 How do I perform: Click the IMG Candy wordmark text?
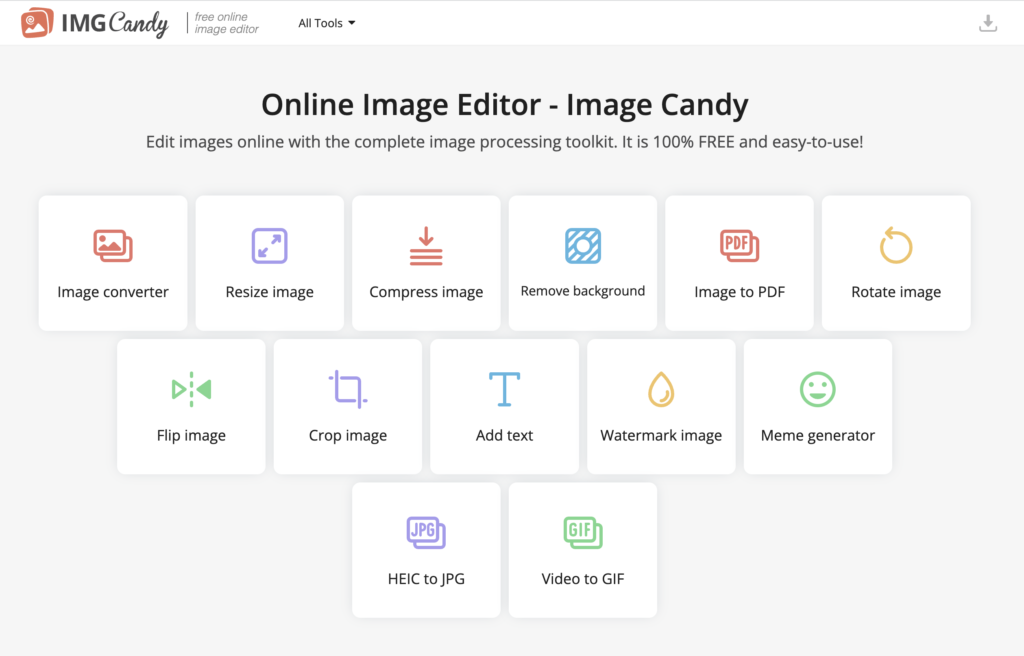pos(115,24)
